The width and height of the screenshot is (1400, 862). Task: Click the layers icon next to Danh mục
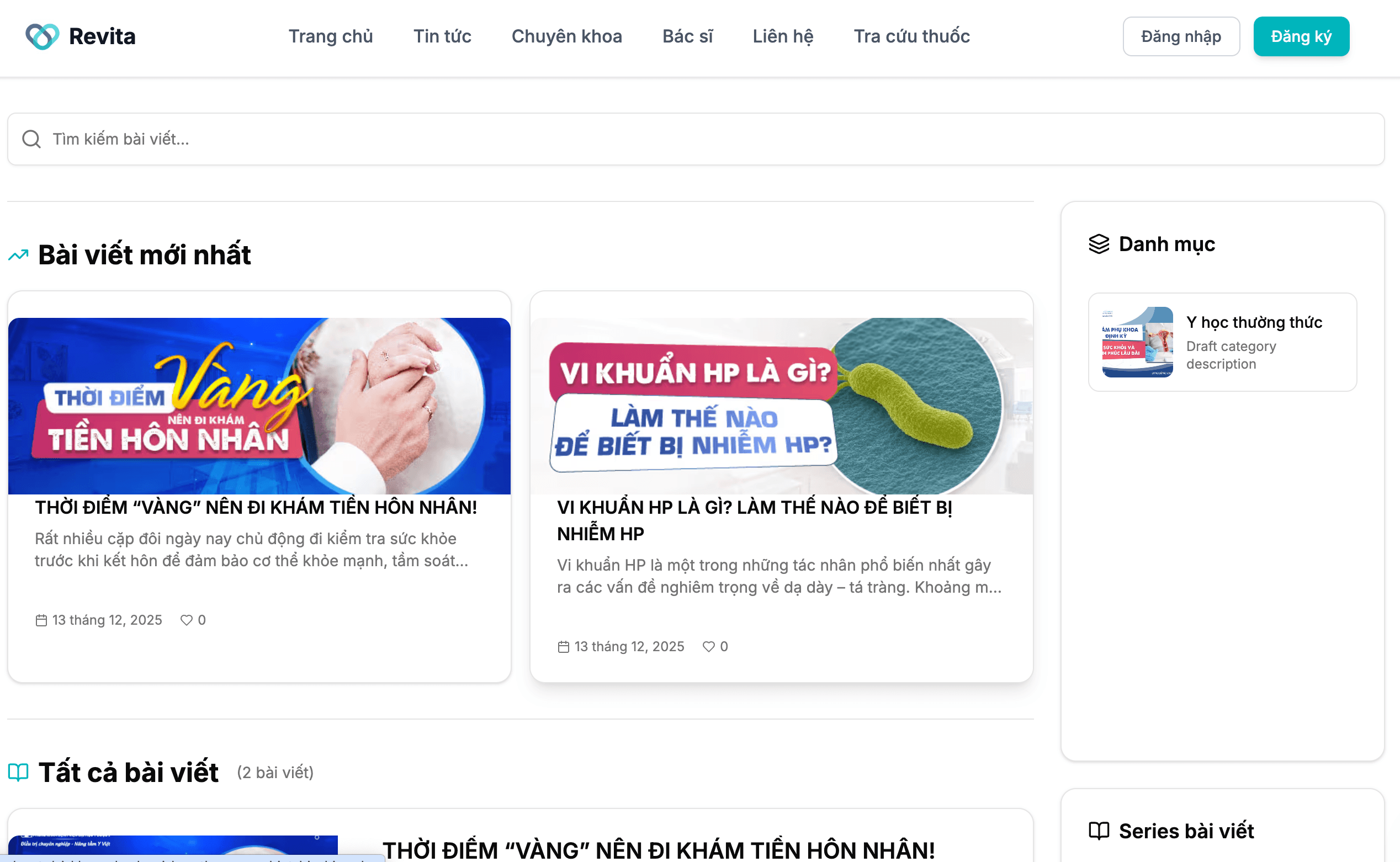(1099, 244)
